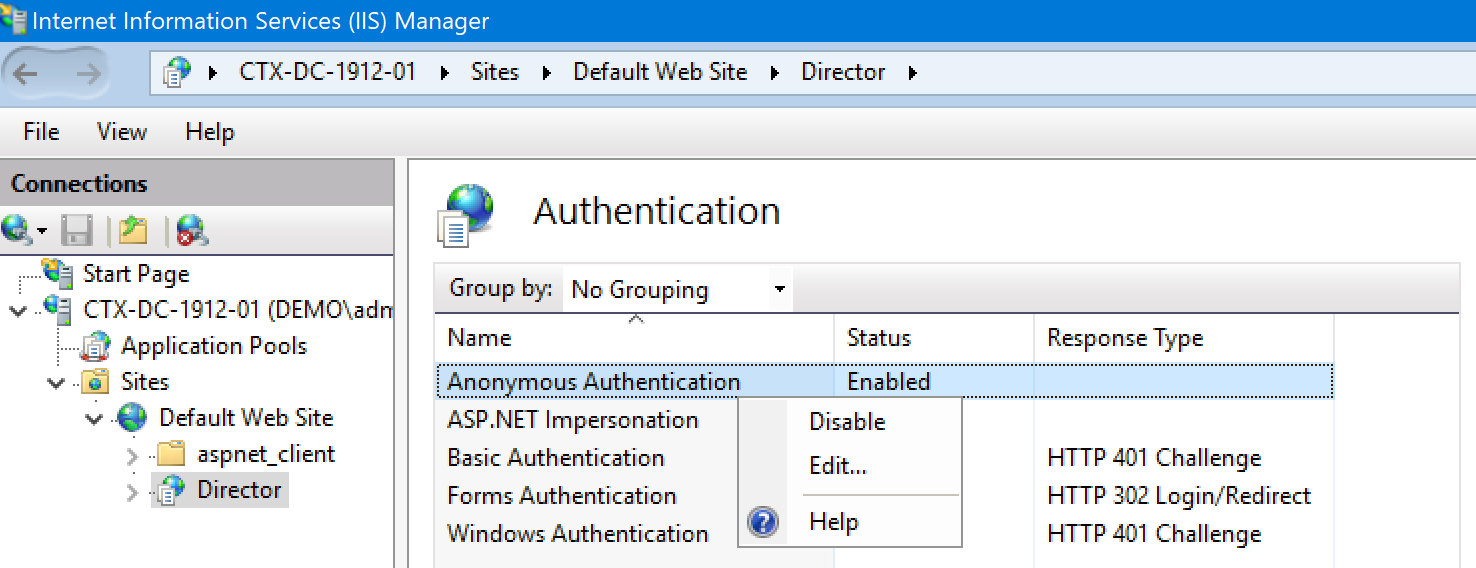Image resolution: width=1476 pixels, height=568 pixels.
Task: Click the HTTP 302 Login/Redirect cell
Action: pyautogui.click(x=1179, y=496)
